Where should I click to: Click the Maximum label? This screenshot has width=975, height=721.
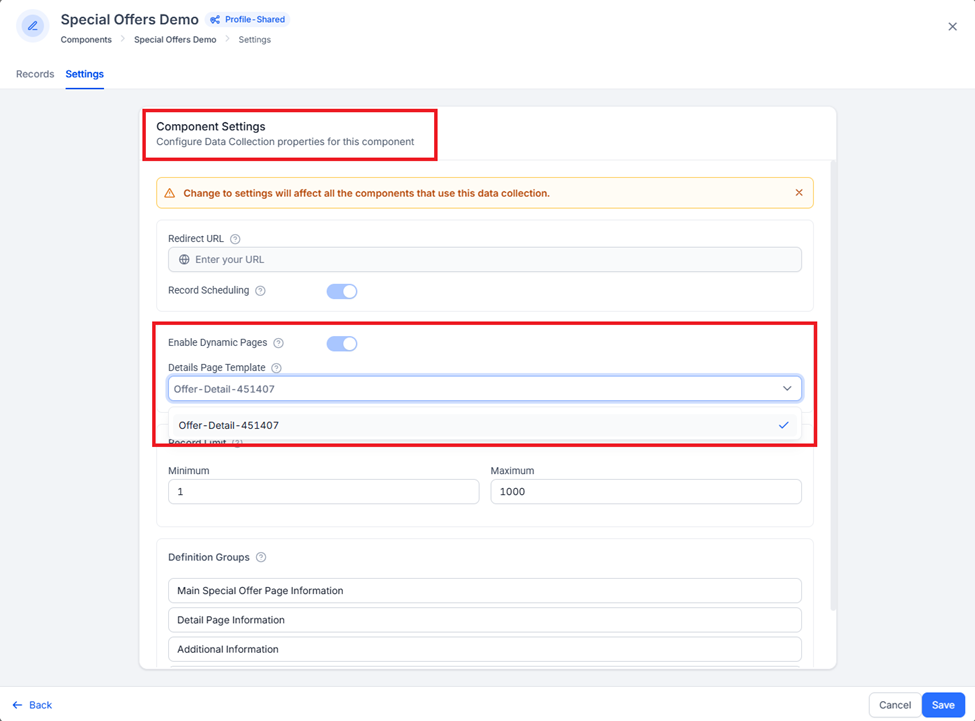(512, 471)
